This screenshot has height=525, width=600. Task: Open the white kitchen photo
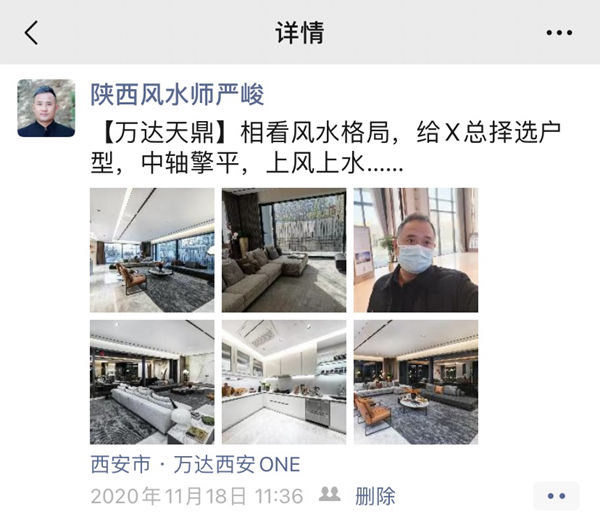pyautogui.click(x=284, y=382)
